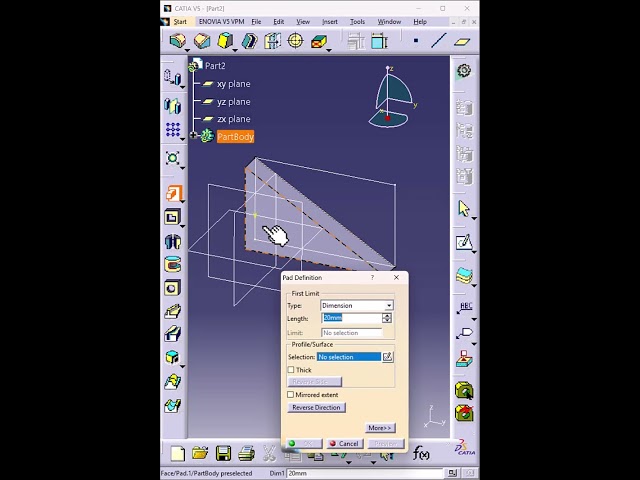
Task: Click the Constraint dimension icon
Action: (x=379, y=41)
